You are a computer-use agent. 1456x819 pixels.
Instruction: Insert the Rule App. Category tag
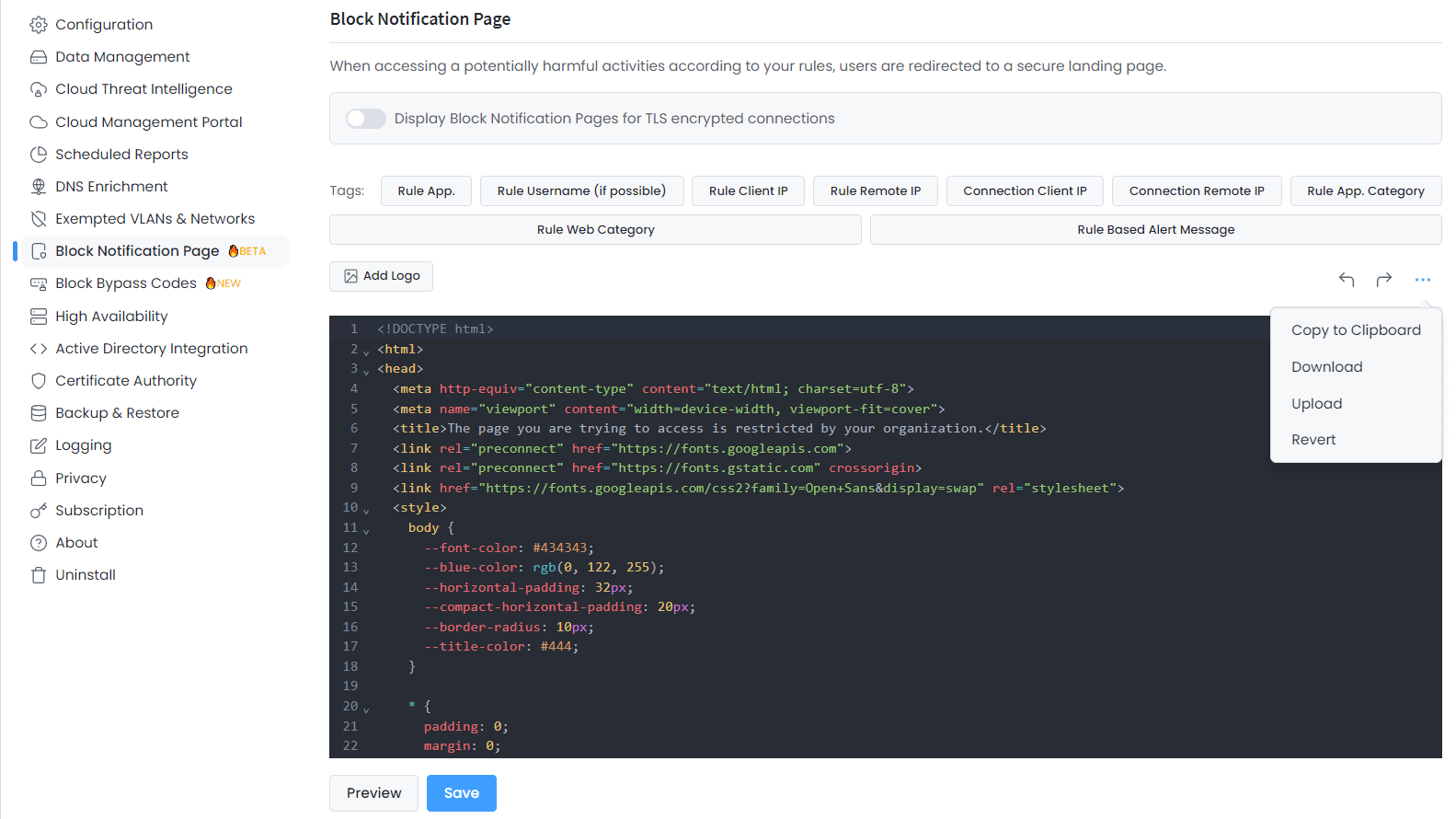[x=1366, y=191]
